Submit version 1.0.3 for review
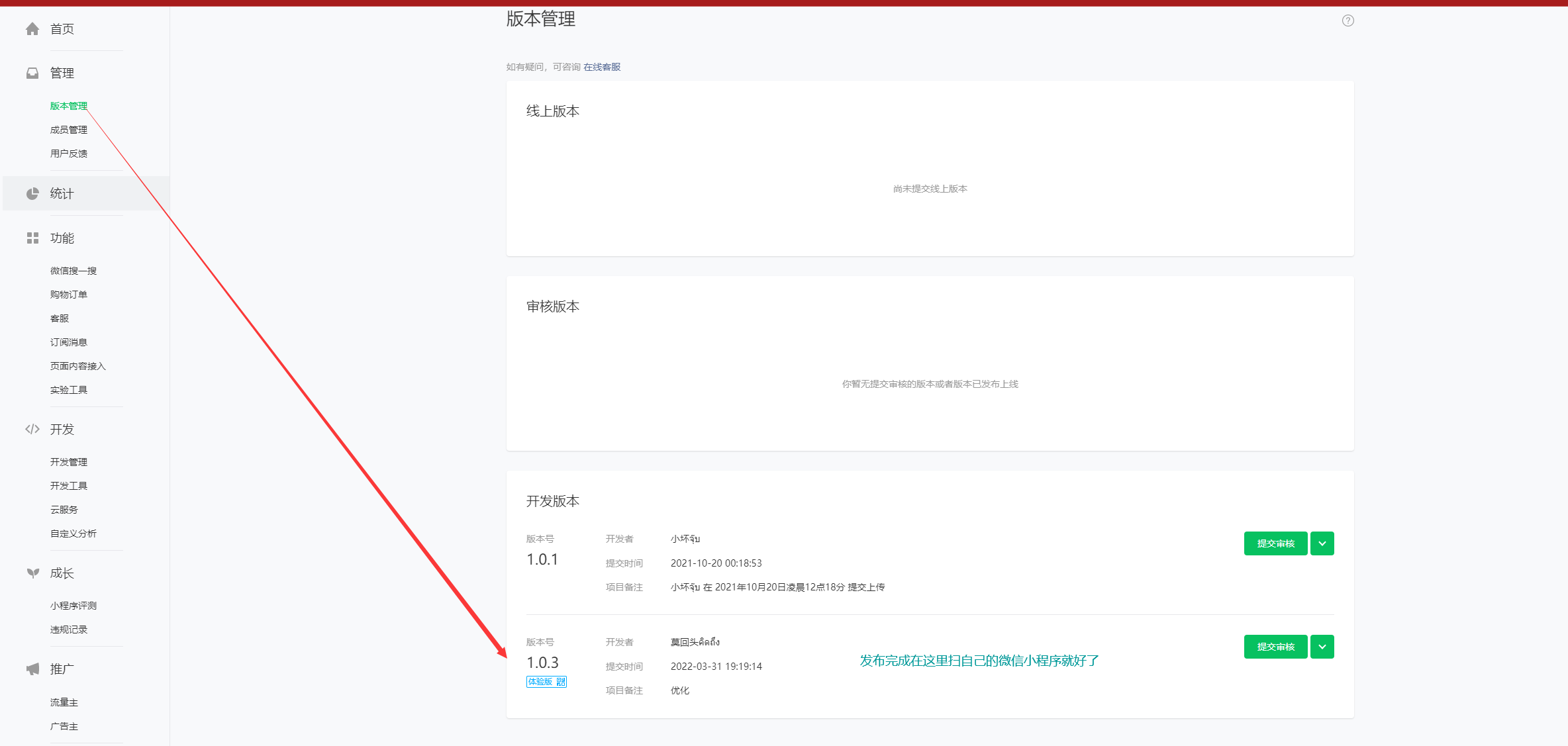This screenshot has width=1568, height=746. [1275, 647]
